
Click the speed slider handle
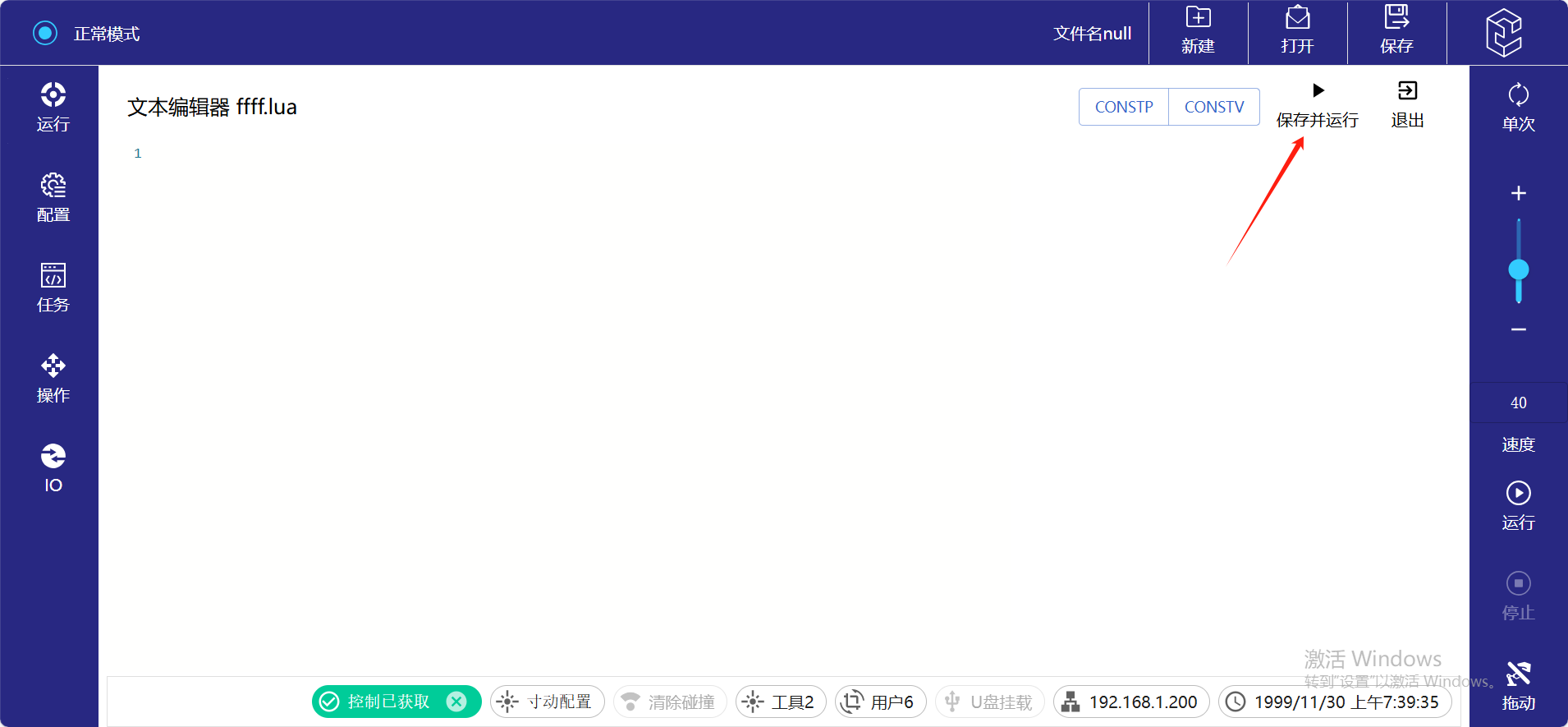[x=1518, y=269]
